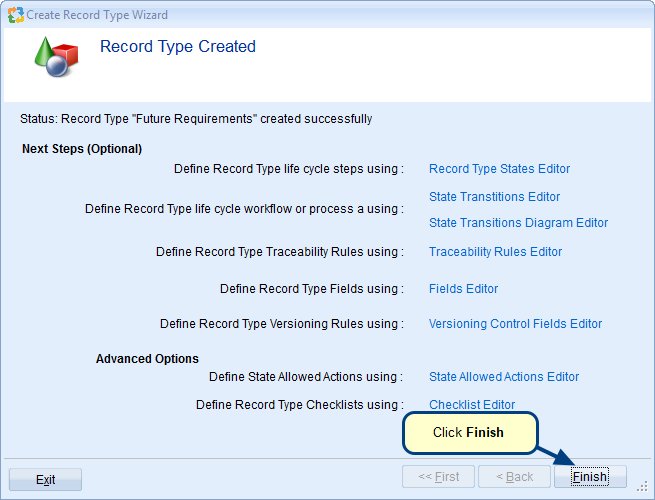655x500 pixels.
Task: Click the status message about Future Requirements
Action: pos(196,119)
